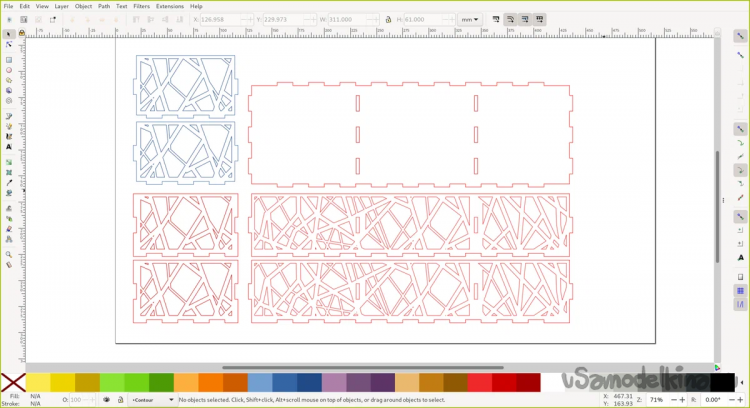This screenshot has width=750, height=408.
Task: Select the Node edit tool
Action: (9, 45)
